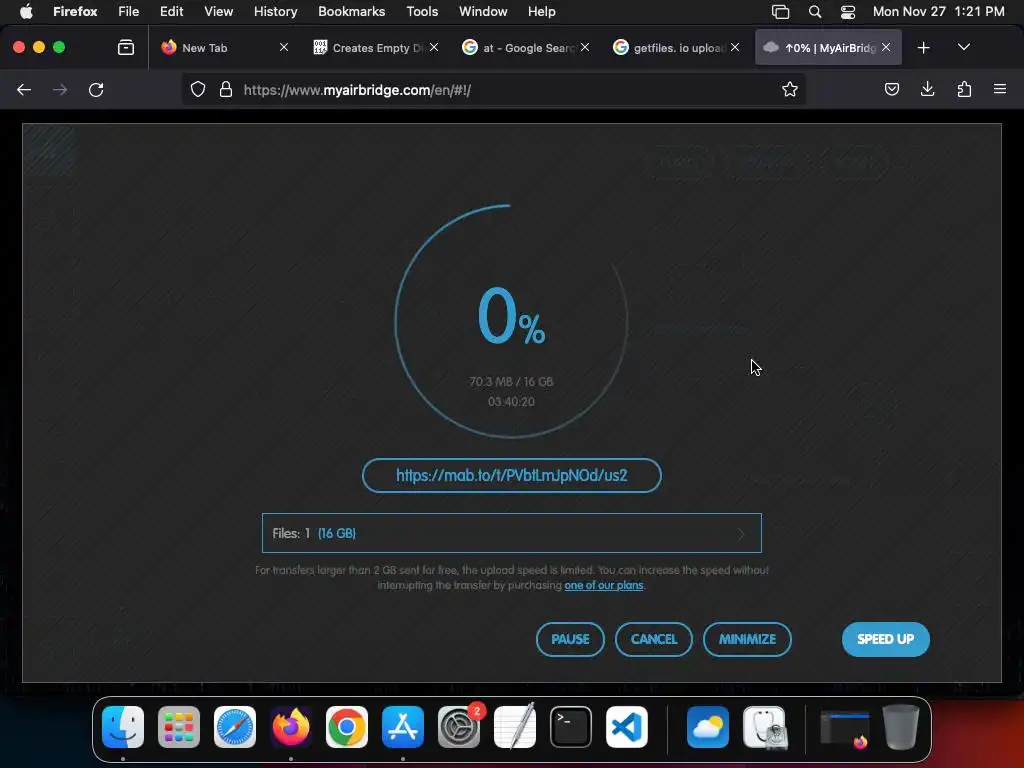Screen dimensions: 1024x768
Task: List all tabs dropdown arrow
Action: 964,48
